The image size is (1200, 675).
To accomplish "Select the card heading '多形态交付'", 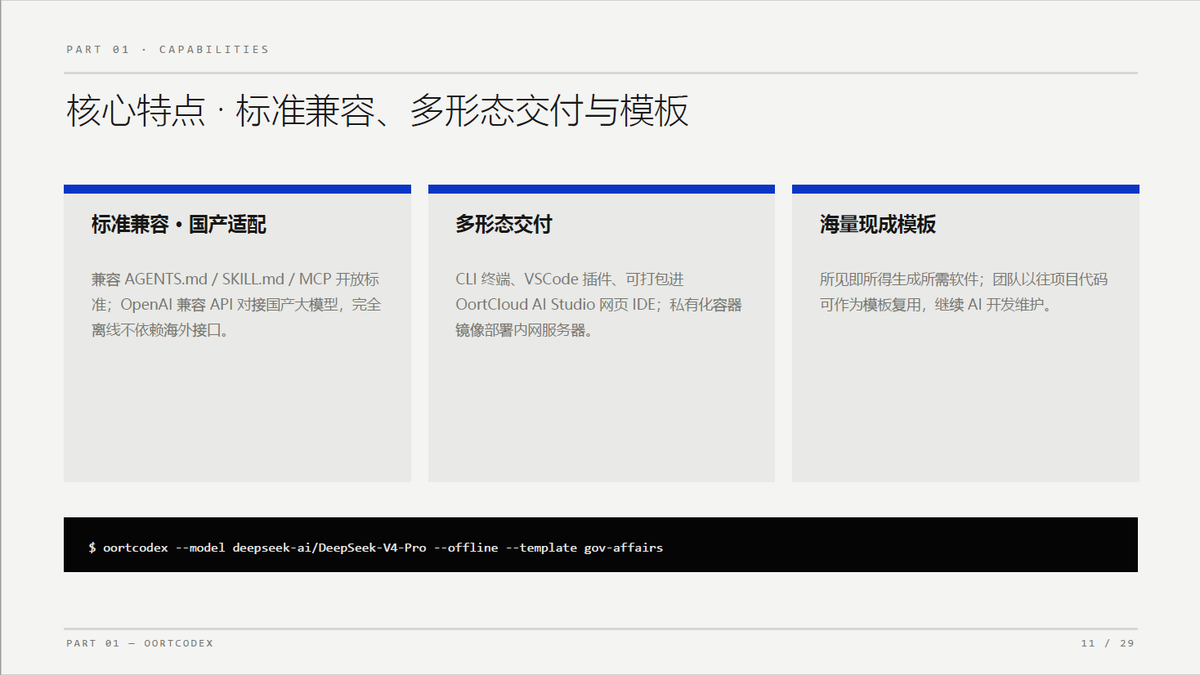I will (504, 224).
